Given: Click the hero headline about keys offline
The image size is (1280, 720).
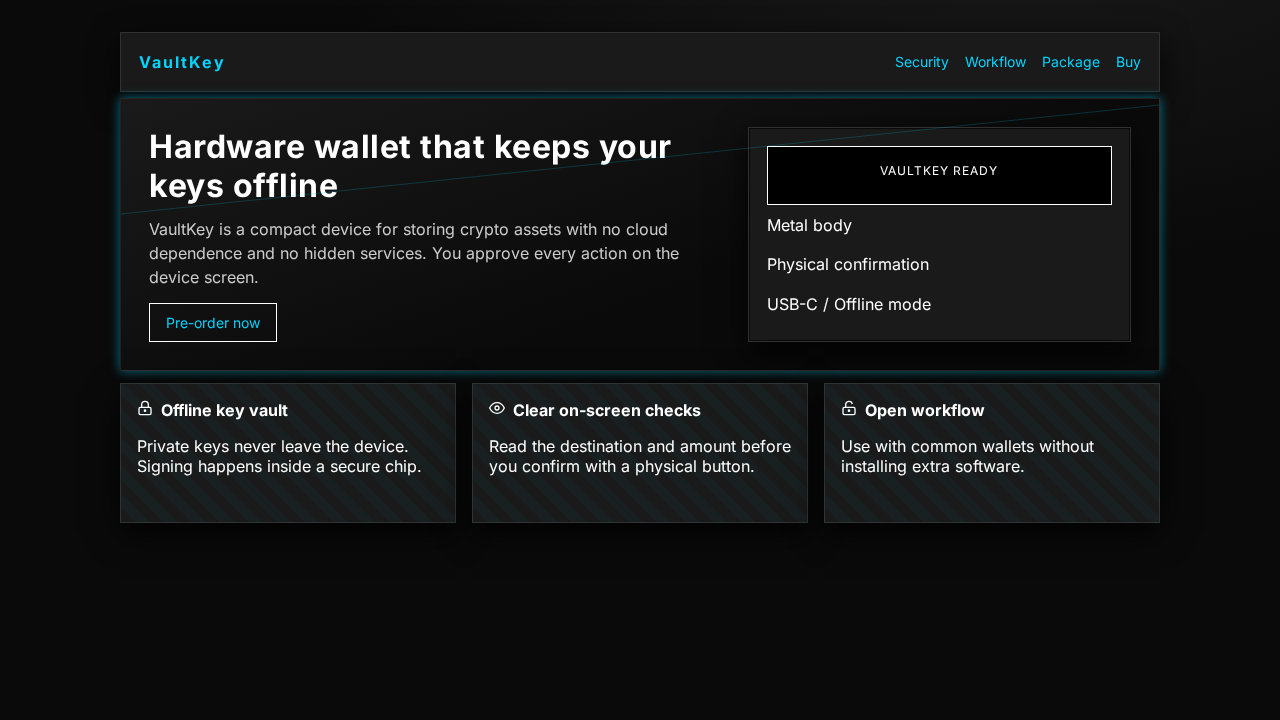Looking at the screenshot, I should point(410,166).
